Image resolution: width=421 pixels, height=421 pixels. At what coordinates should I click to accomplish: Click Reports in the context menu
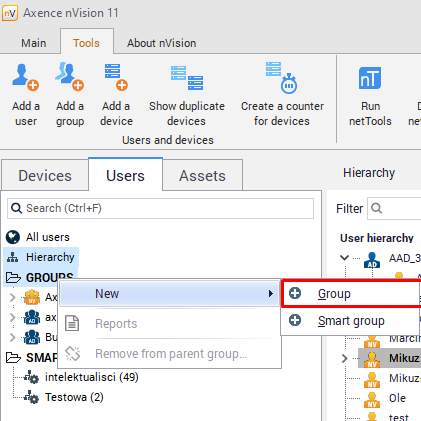169,324
